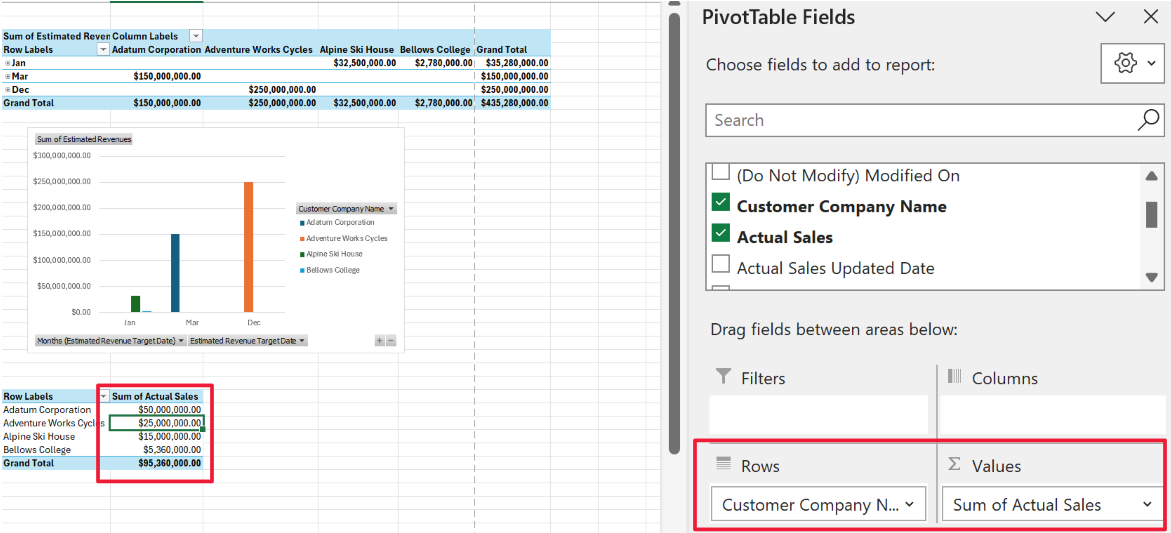Open the Row Labels filter in top pivot table
1171x533 pixels.
[x=104, y=49]
